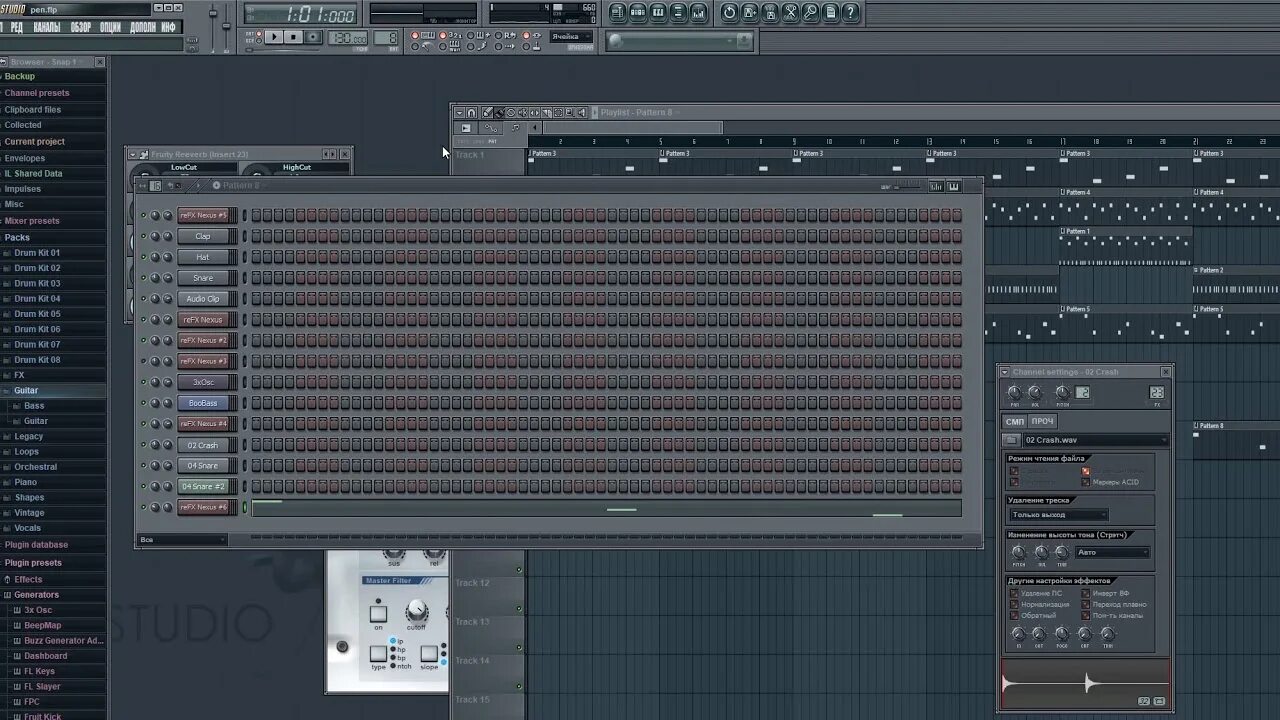Viewport: 1280px width, 720px height.
Task: Enable the Удаление ПС checkbox
Action: [x=1014, y=593]
